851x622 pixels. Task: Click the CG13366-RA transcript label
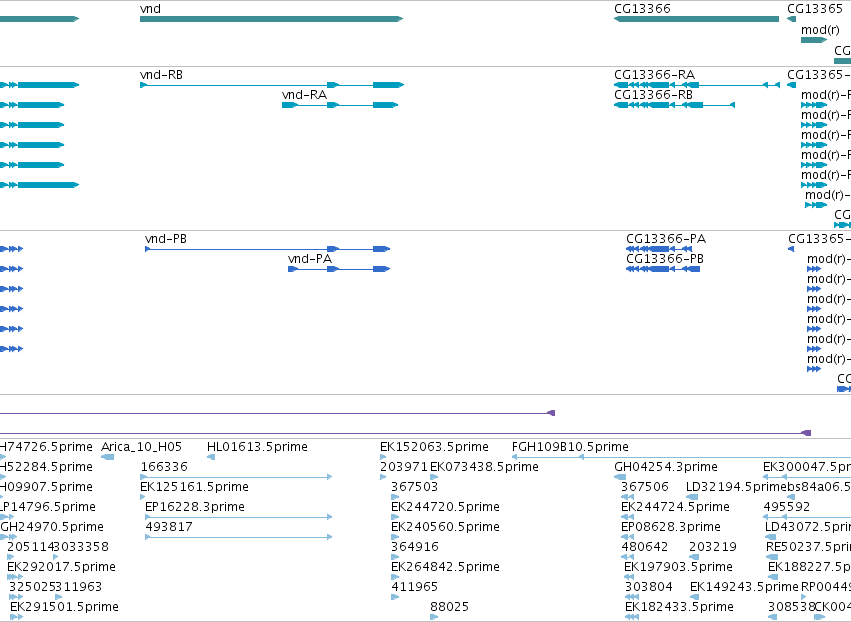click(655, 75)
